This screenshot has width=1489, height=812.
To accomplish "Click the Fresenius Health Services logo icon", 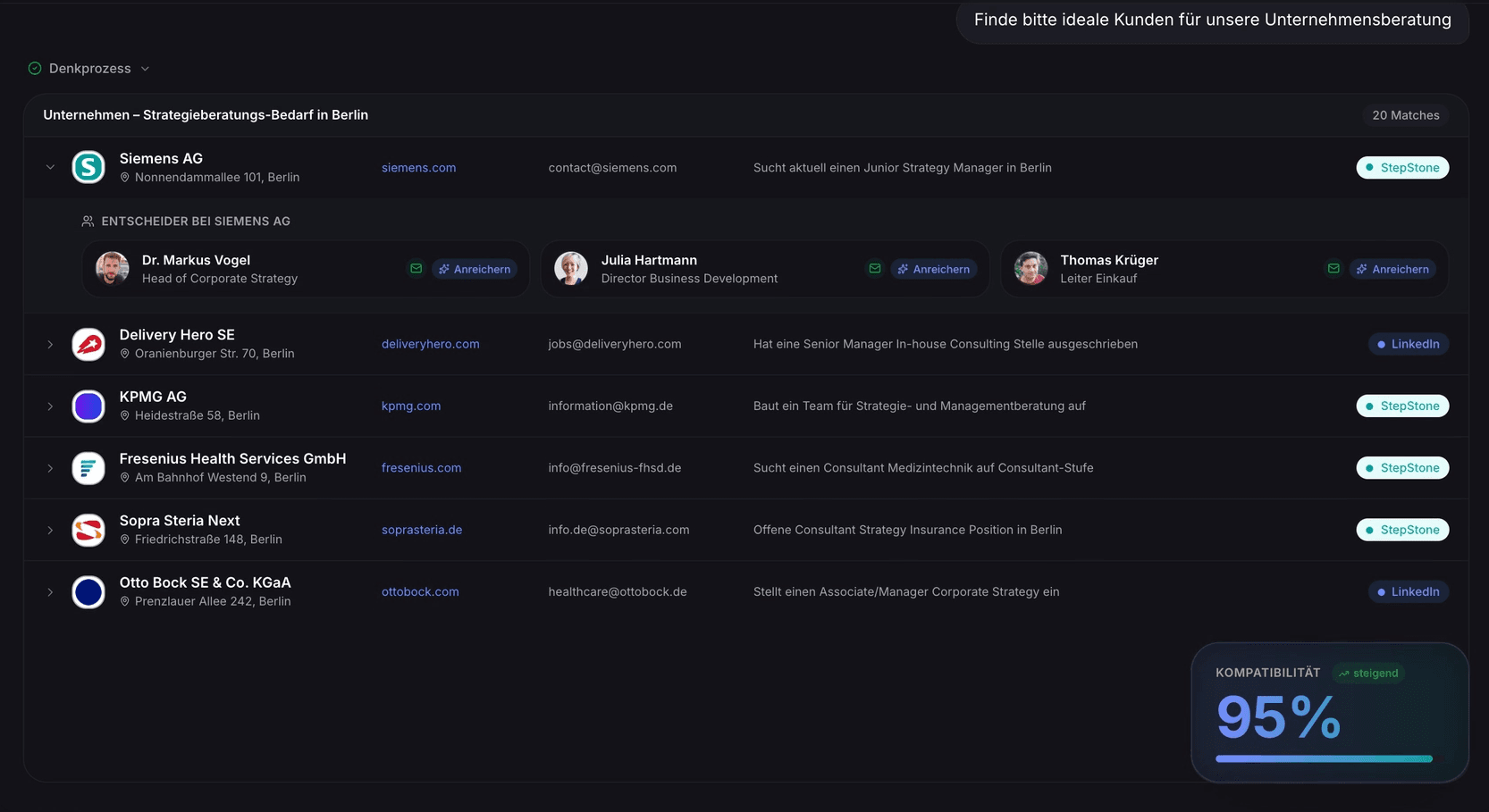I will (x=88, y=468).
